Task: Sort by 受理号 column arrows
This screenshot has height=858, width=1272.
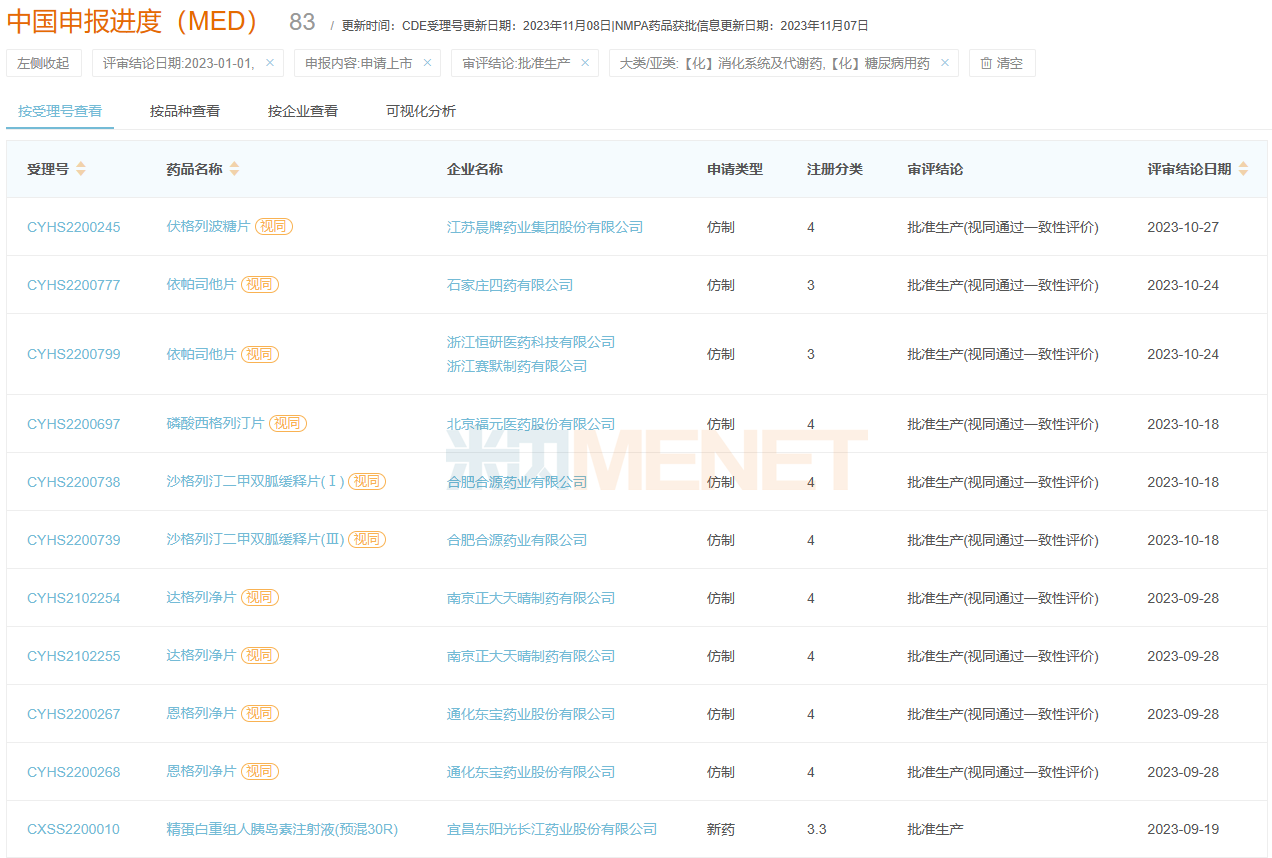Action: [x=81, y=169]
